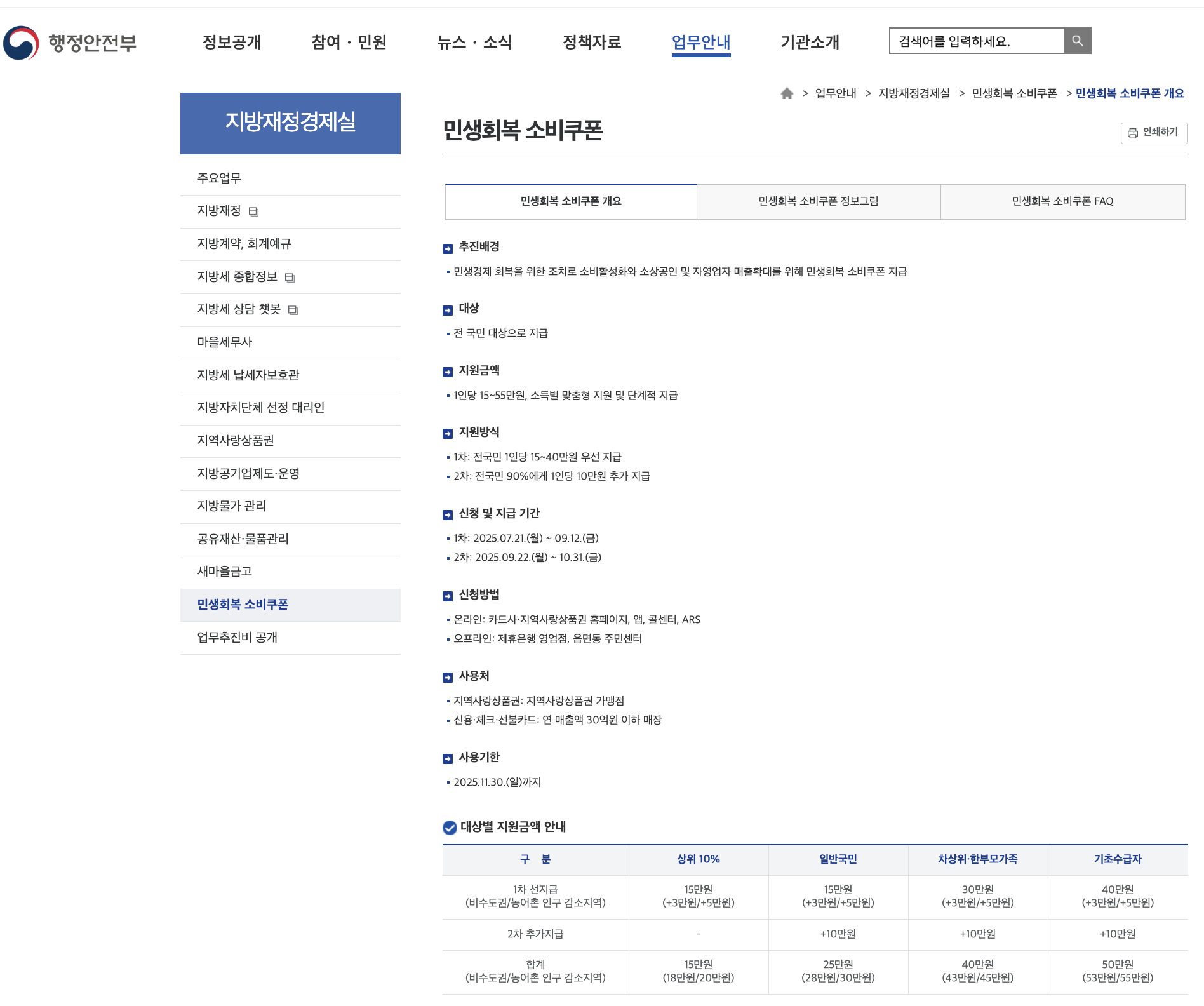Click the 지원금액 section heading
The image size is (1204, 1006).
(479, 371)
